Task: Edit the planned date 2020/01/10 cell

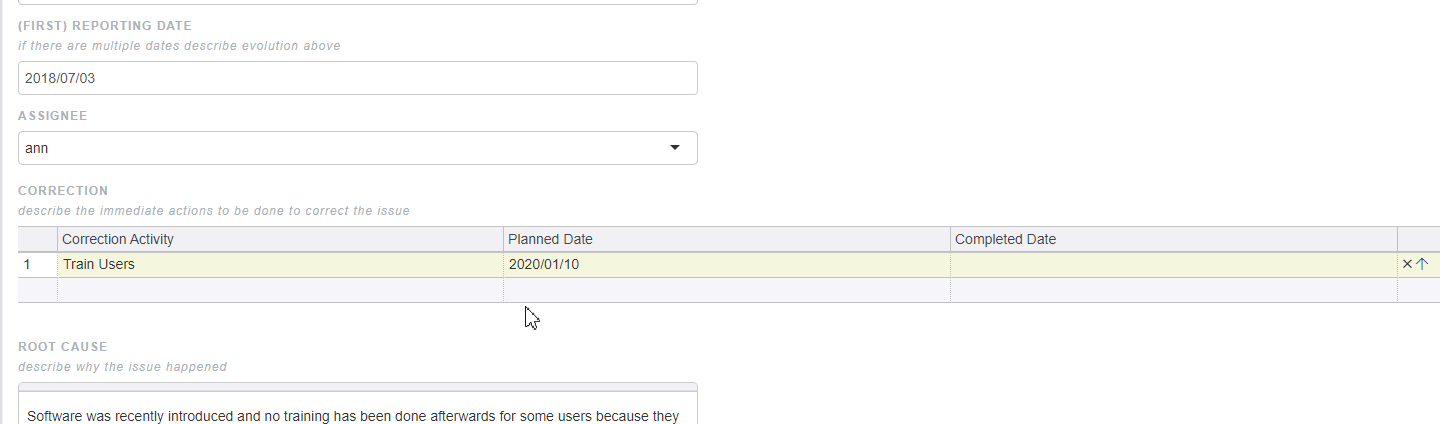Action: 727,265
